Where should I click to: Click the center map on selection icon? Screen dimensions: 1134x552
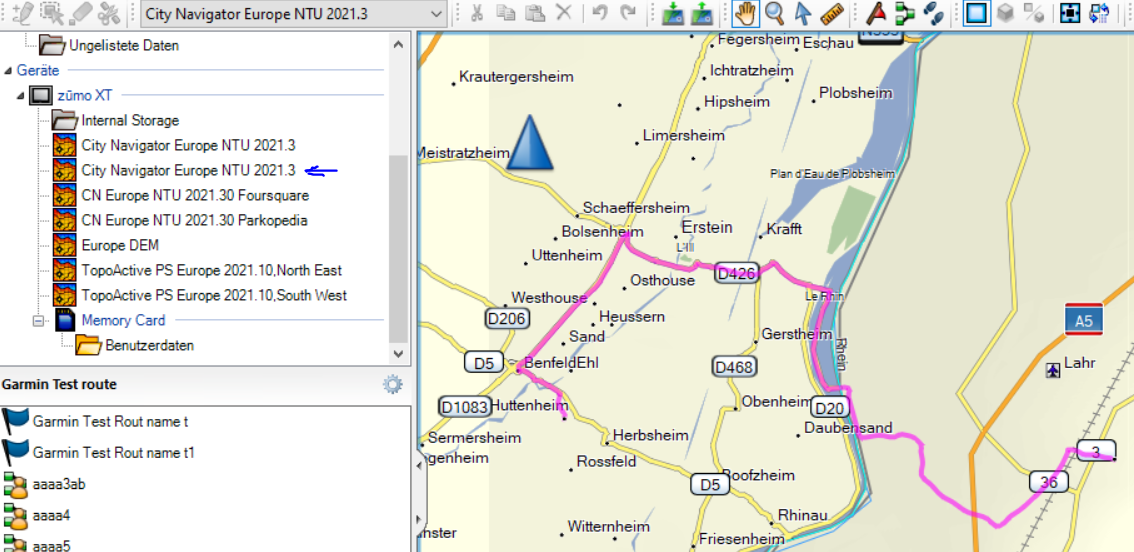click(x=1070, y=13)
